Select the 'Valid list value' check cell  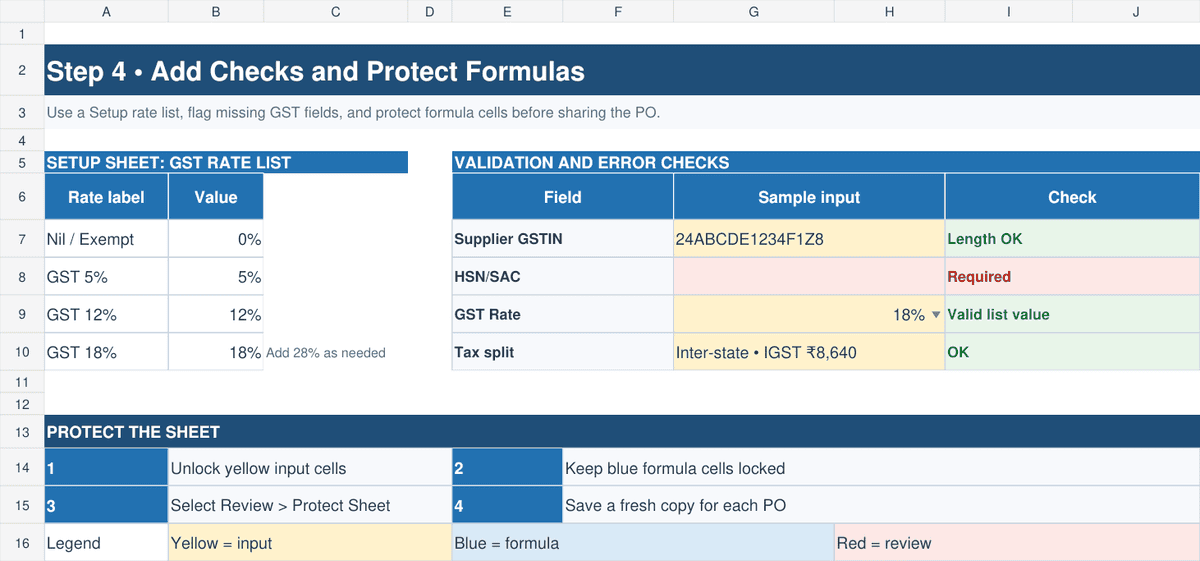tap(1072, 315)
